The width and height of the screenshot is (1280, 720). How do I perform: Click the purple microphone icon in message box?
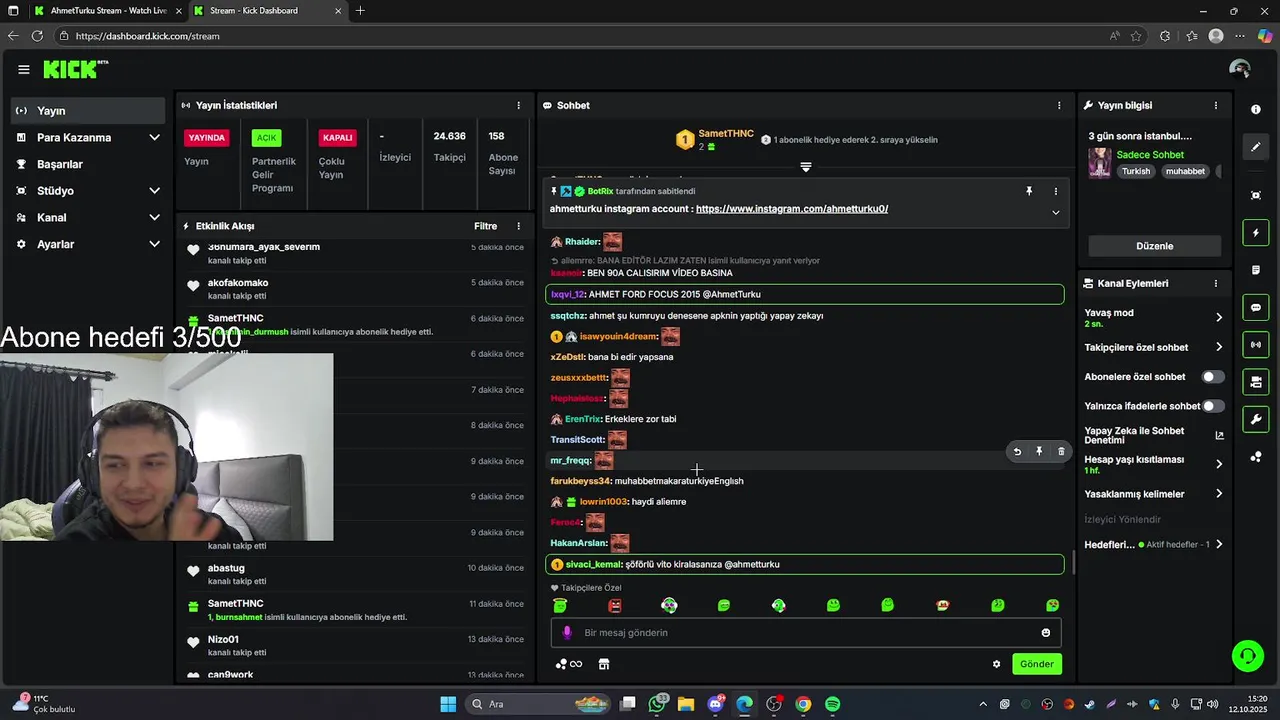click(x=567, y=632)
